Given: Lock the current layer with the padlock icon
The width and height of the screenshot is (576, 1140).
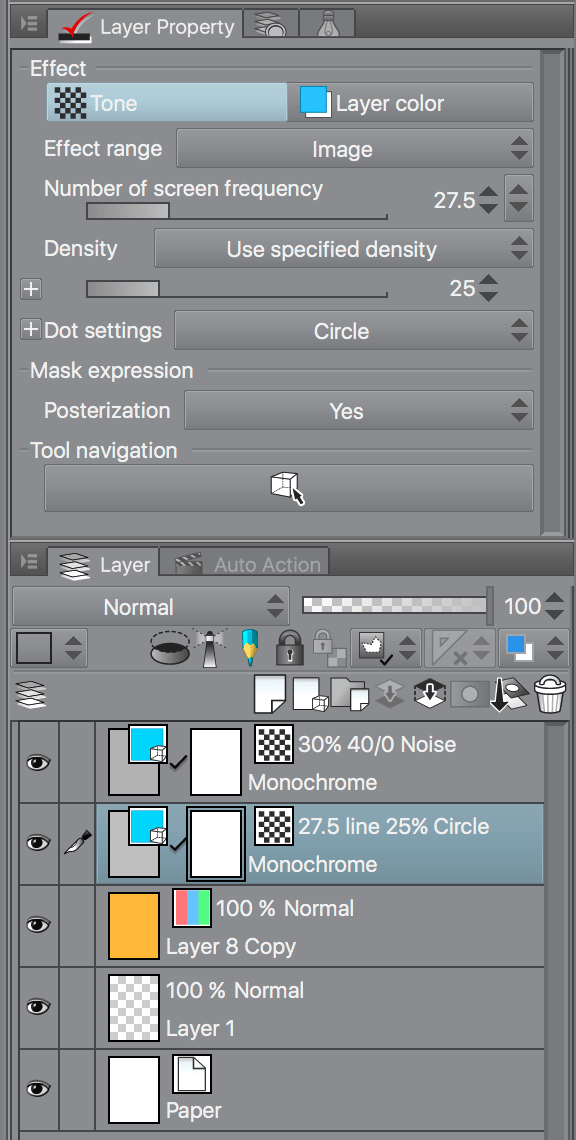Looking at the screenshot, I should [x=289, y=647].
